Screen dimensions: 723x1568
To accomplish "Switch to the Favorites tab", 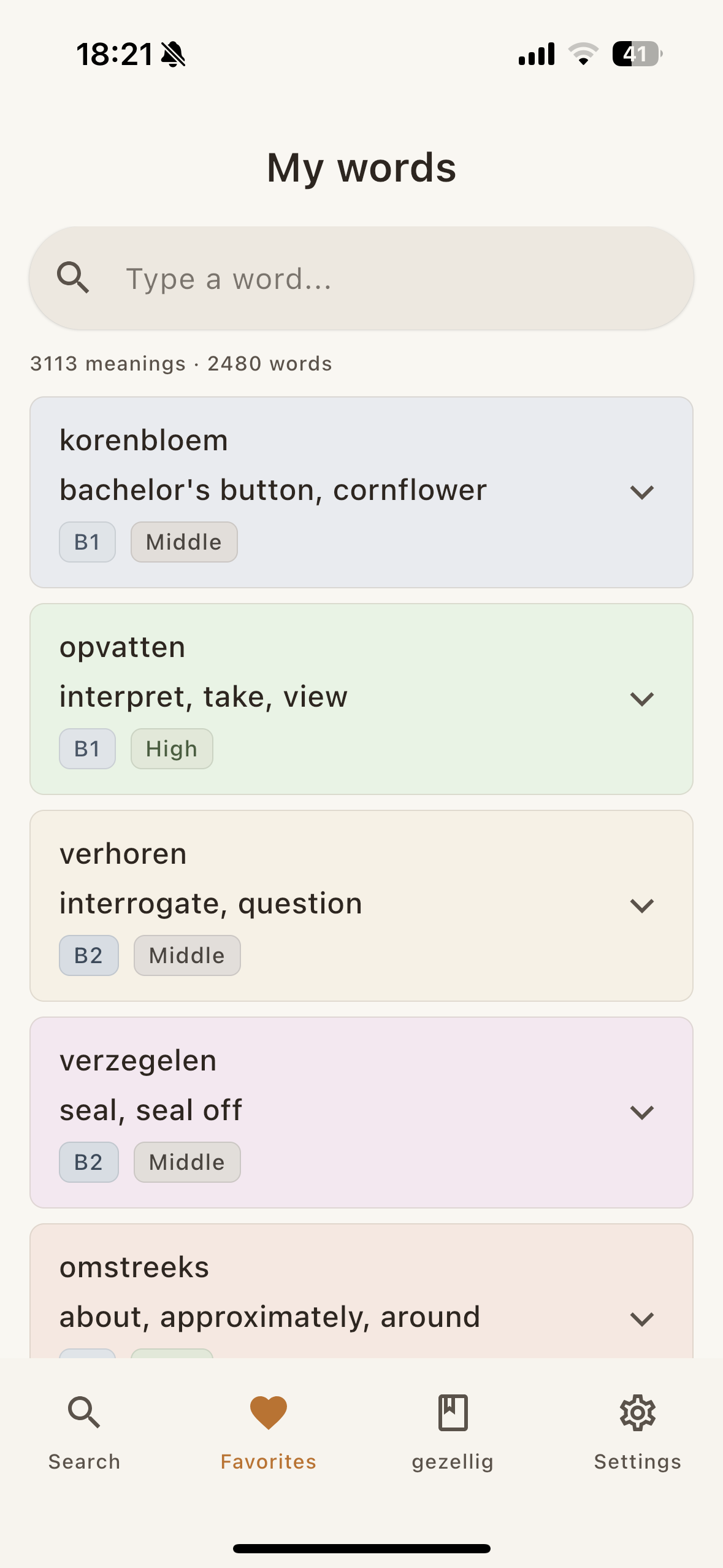I will coord(267,1461).
